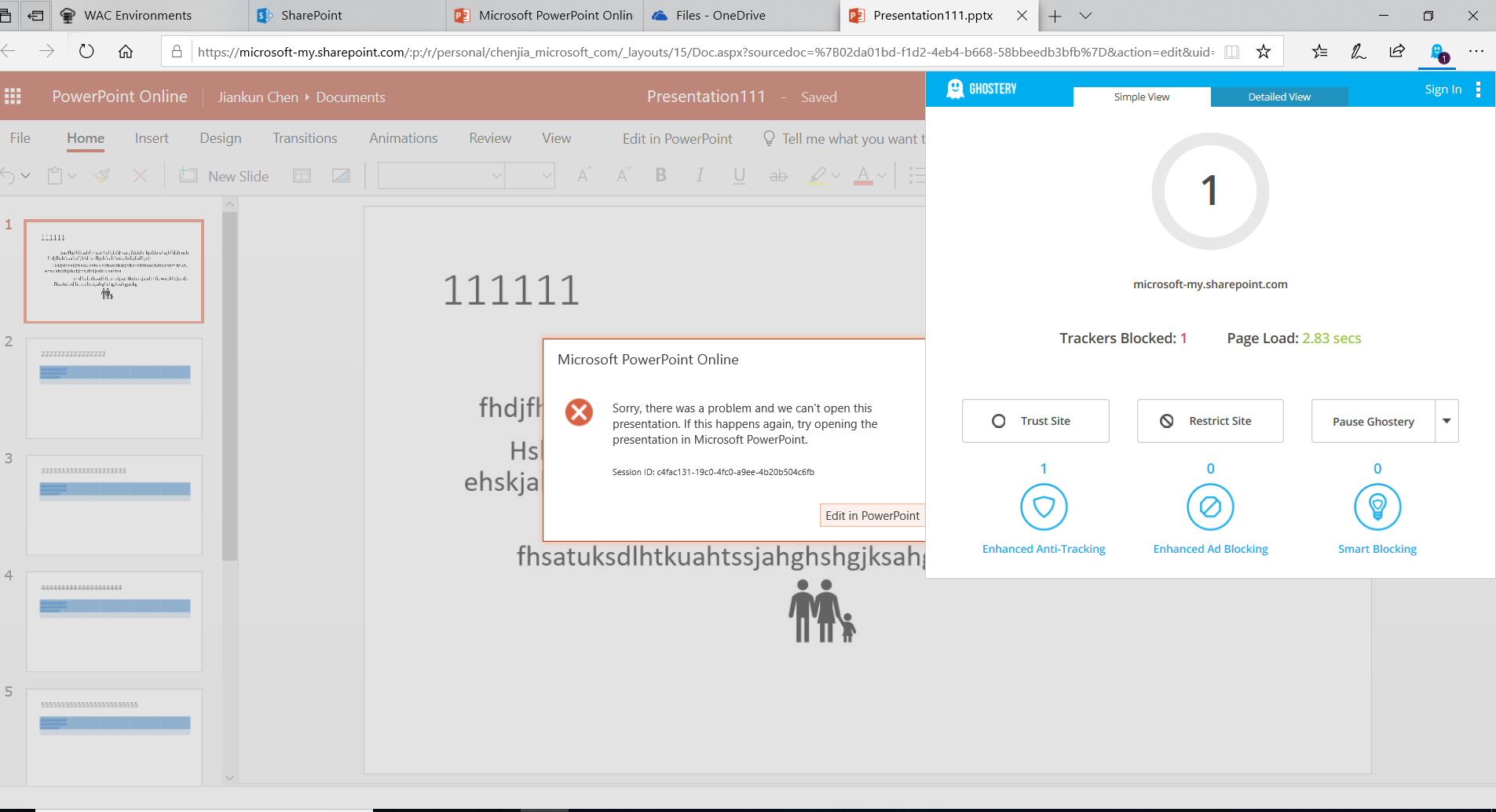Open the slide Layout icon
Viewport: 1496px width, 812px height.
pos(302,176)
